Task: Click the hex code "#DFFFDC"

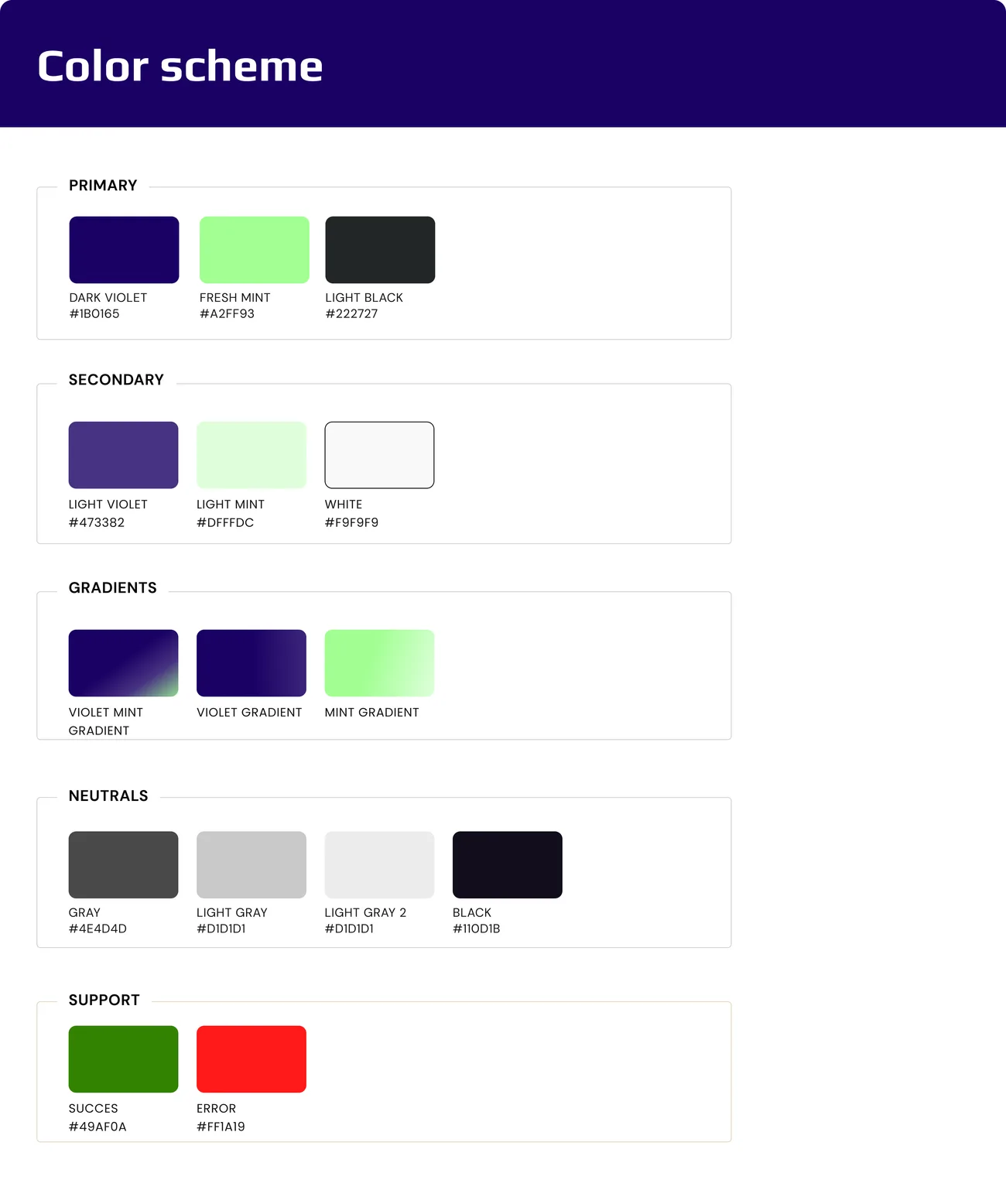Action: (x=225, y=523)
